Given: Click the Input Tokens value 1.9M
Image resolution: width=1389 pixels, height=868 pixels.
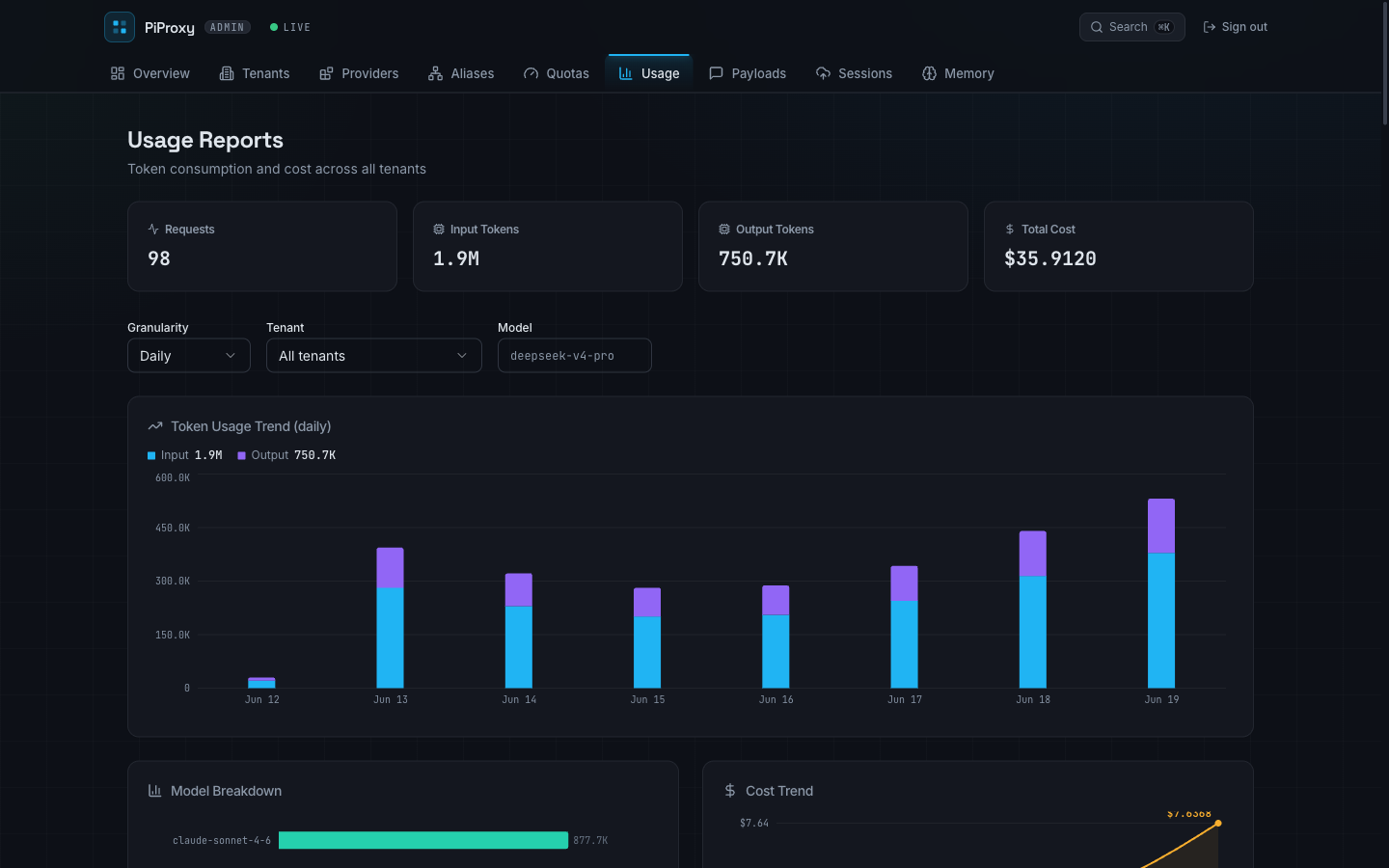Looking at the screenshot, I should [x=456, y=258].
